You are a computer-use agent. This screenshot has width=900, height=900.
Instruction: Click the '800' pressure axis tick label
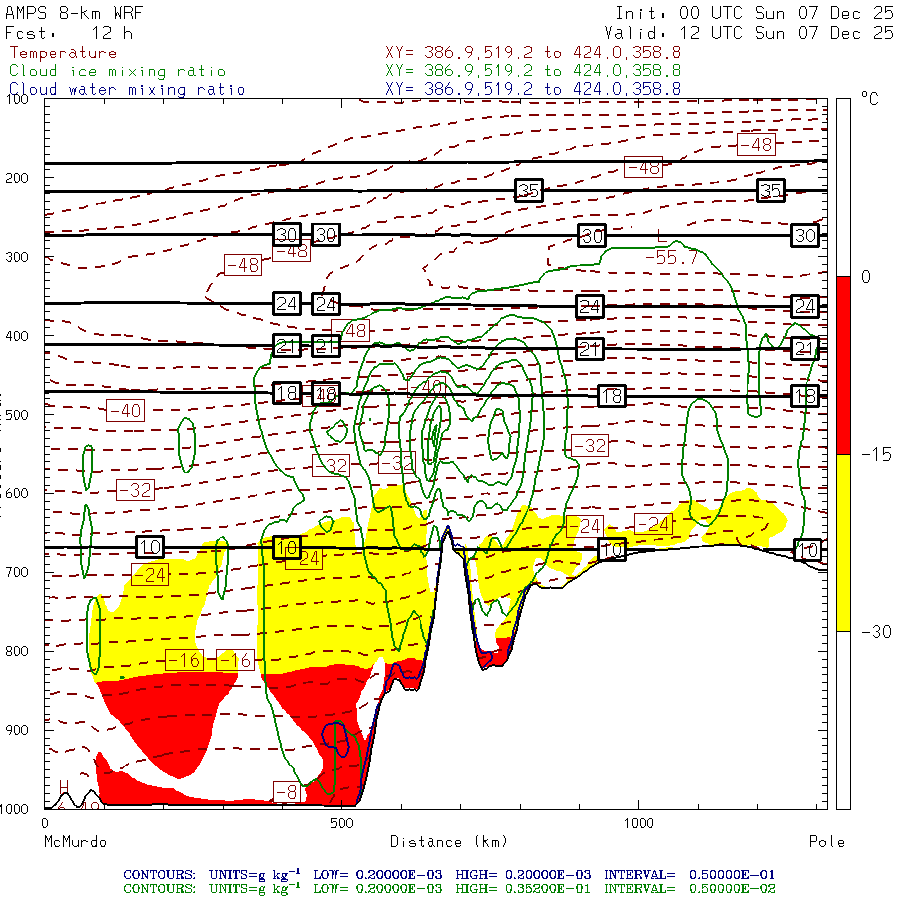(x=17, y=651)
